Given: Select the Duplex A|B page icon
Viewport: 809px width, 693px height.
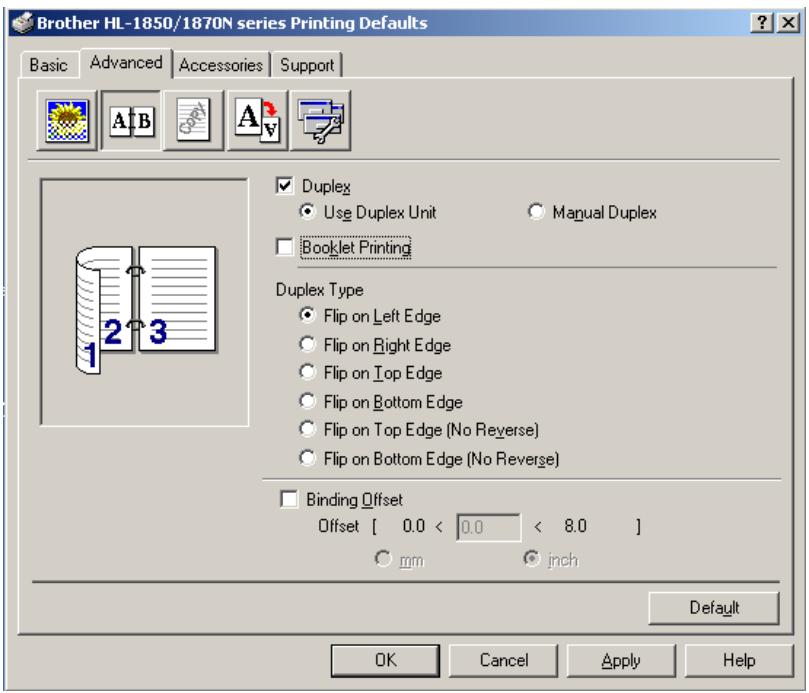Looking at the screenshot, I should tap(131, 121).
